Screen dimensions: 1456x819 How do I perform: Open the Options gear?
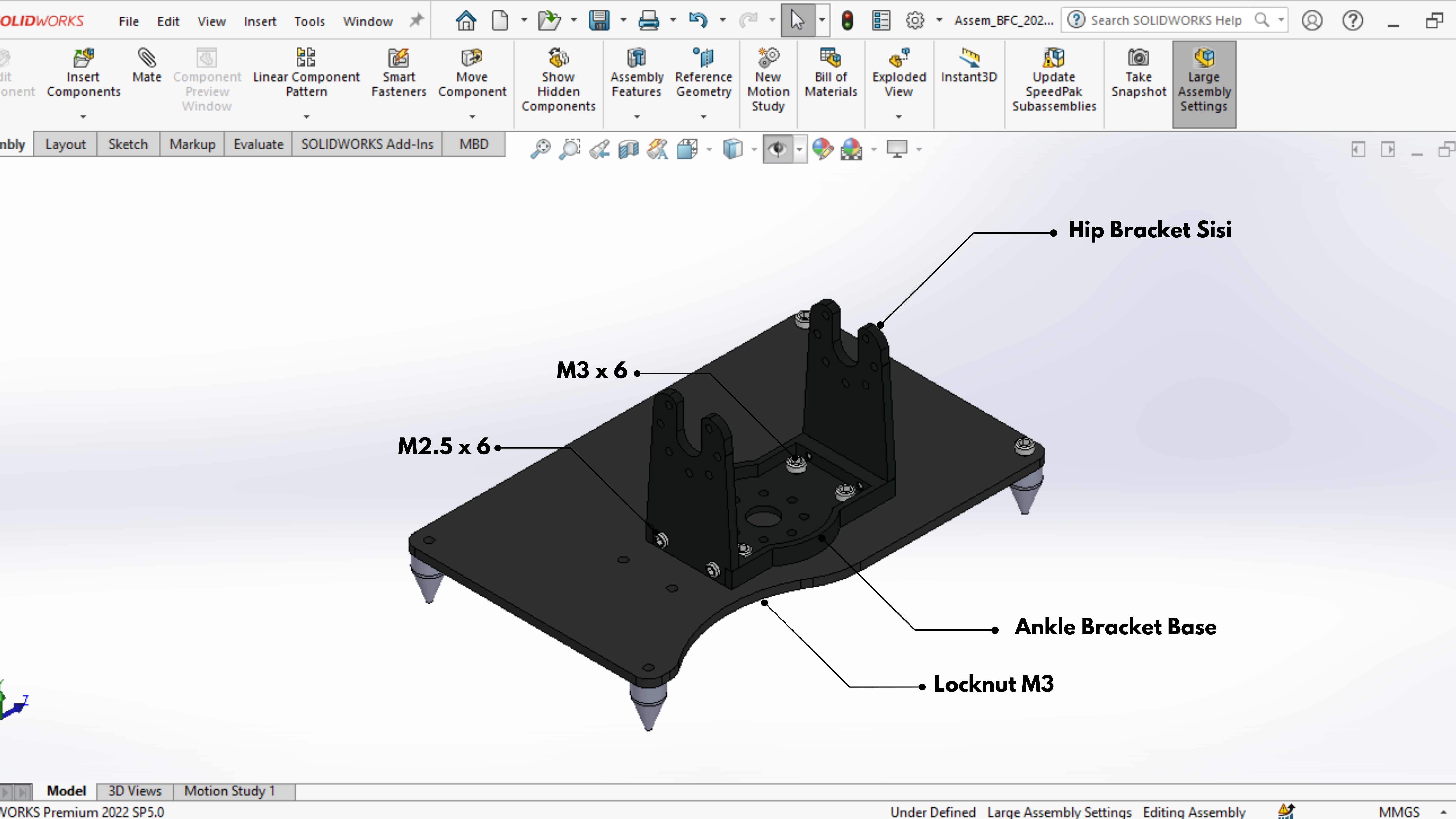pos(915,21)
